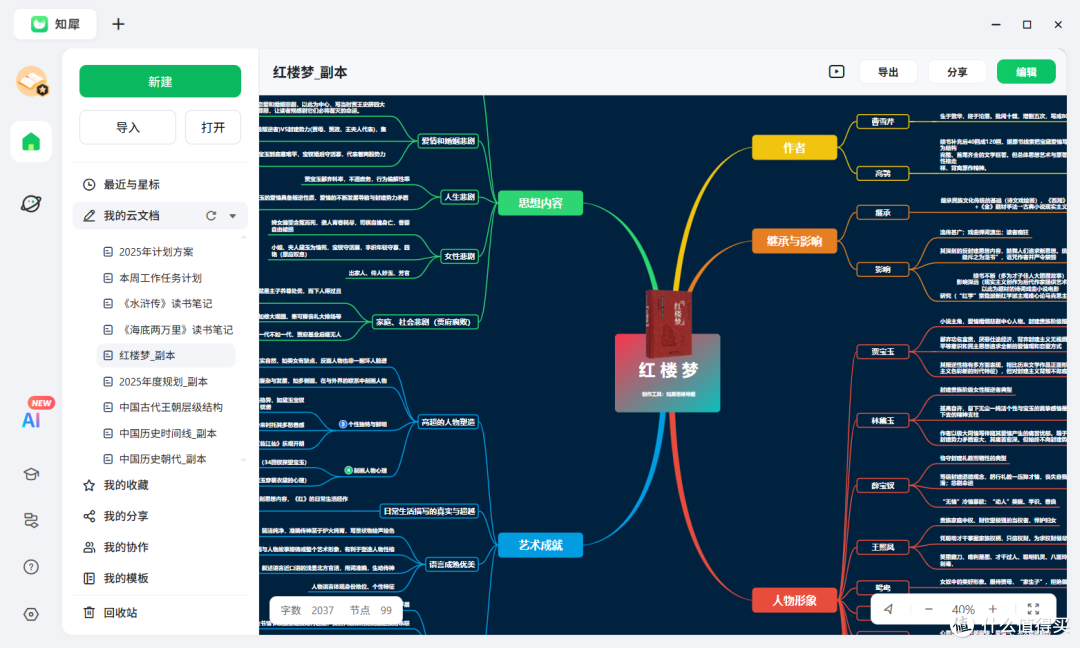Open document 中国历史时间线_副本
Image resolution: width=1080 pixels, height=648 pixels.
pos(166,433)
